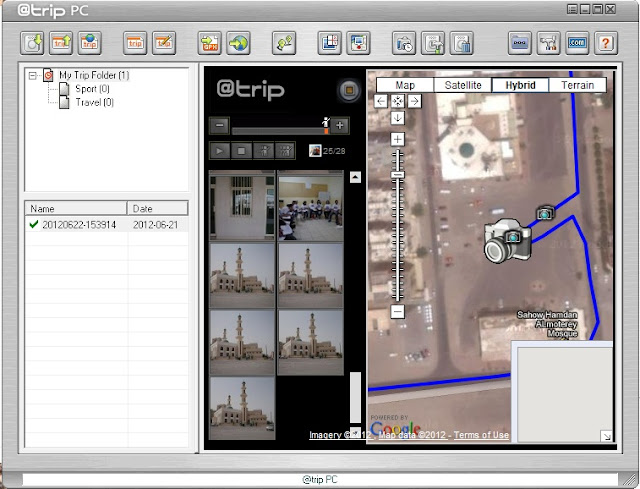
Task: Pan the map down with the arrow button
Action: coord(398,118)
